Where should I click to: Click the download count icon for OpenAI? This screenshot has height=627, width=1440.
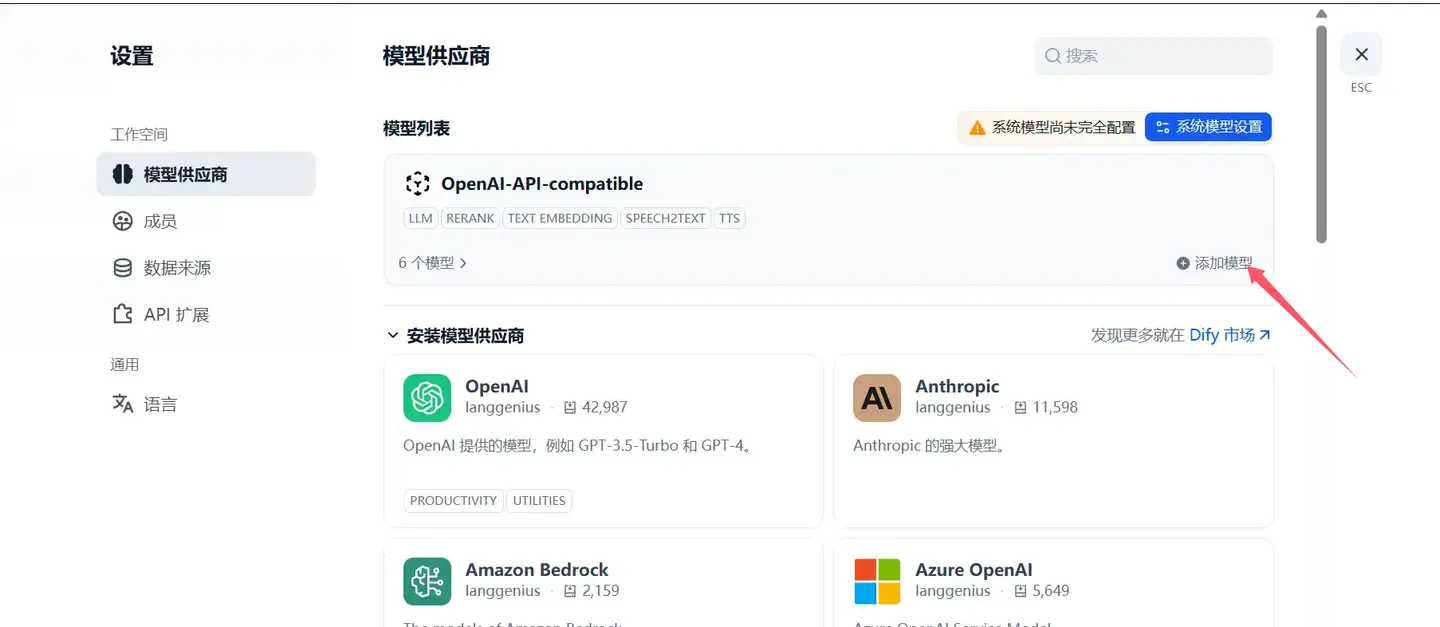(570, 408)
